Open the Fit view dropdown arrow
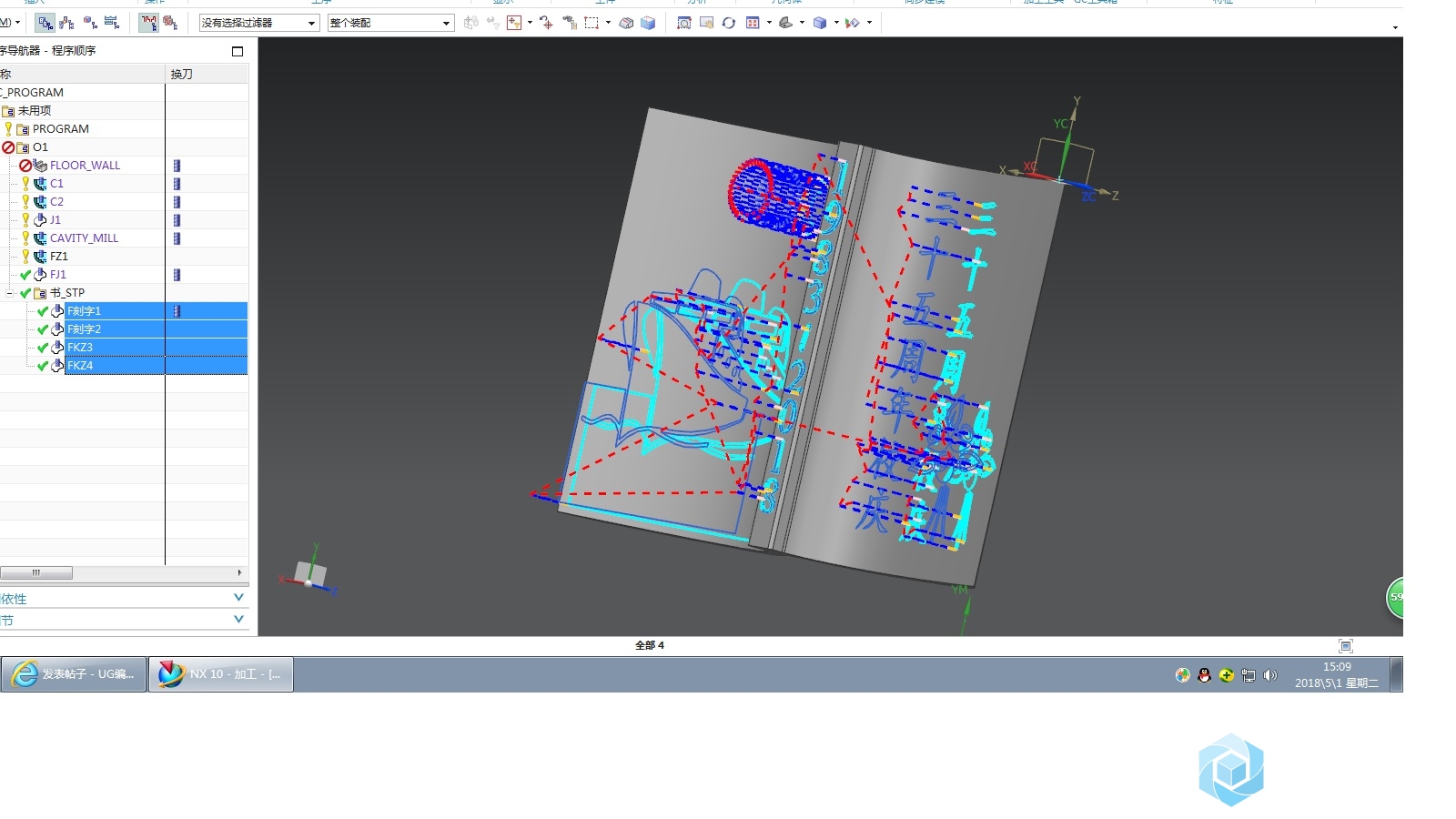Viewport: 1456px width, 819px height. pos(769,23)
